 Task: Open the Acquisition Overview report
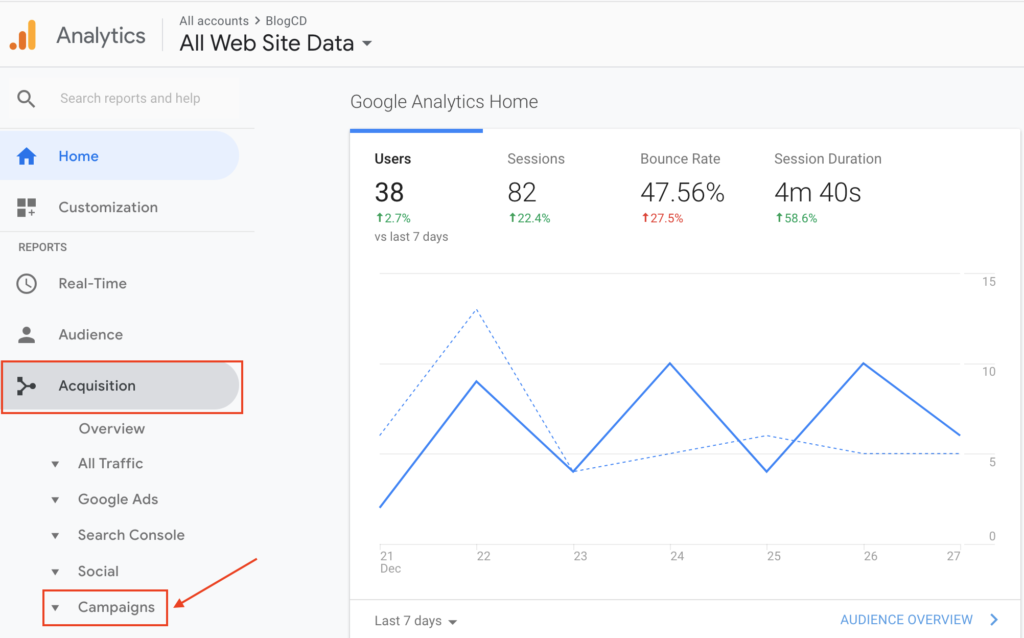[x=112, y=428]
